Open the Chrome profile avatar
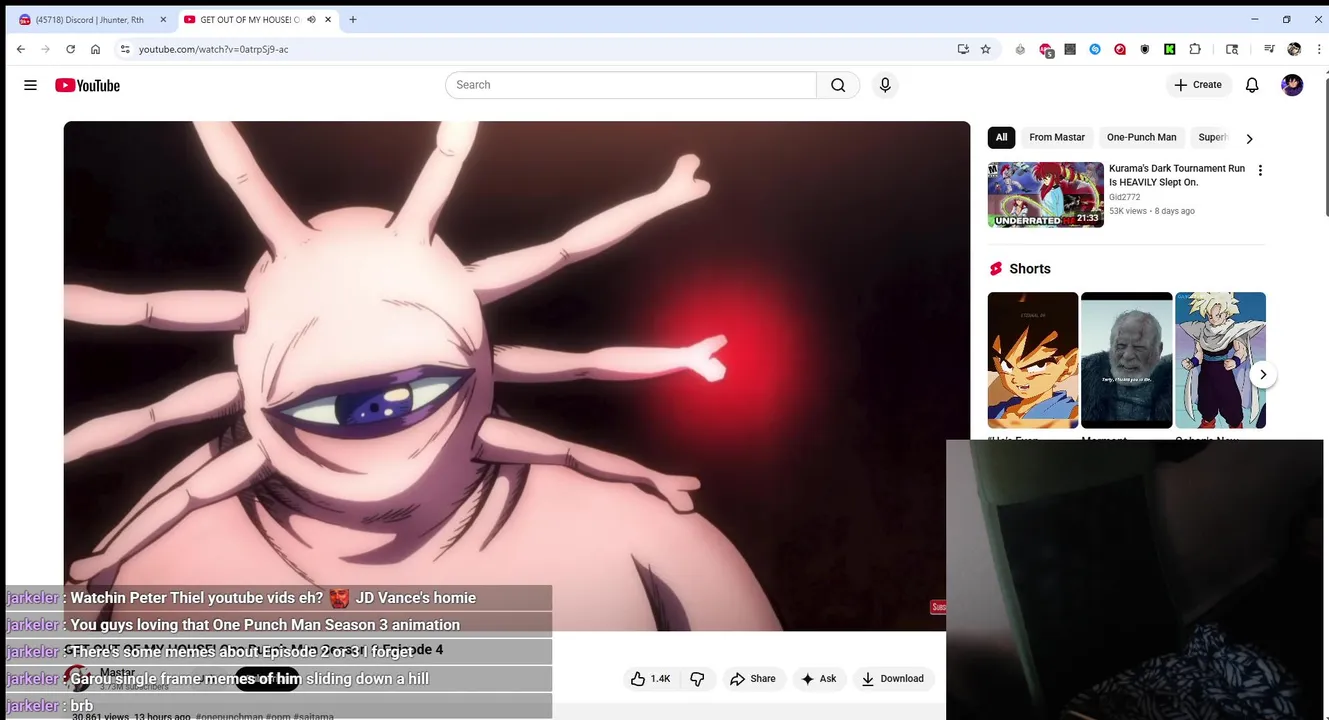Viewport: 1329px width, 720px height. [x=1294, y=49]
